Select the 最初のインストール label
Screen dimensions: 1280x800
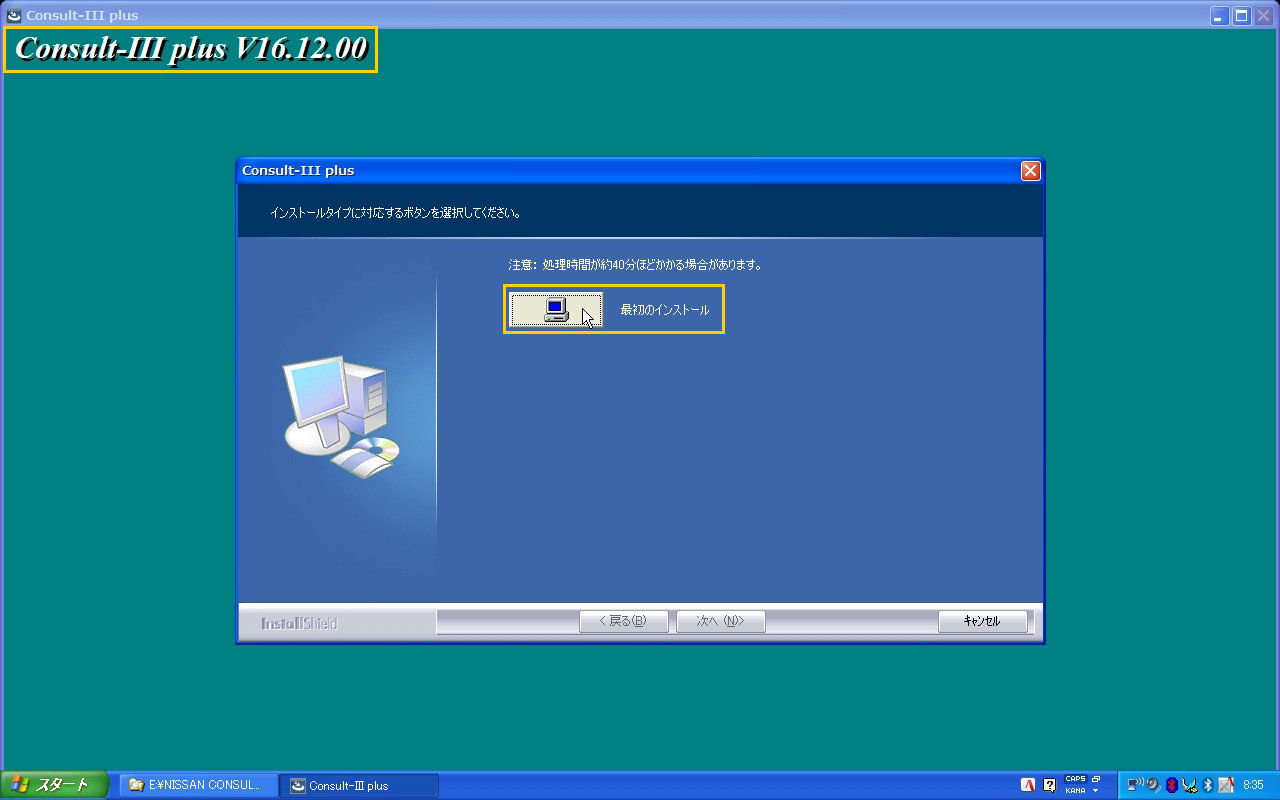tap(664, 310)
